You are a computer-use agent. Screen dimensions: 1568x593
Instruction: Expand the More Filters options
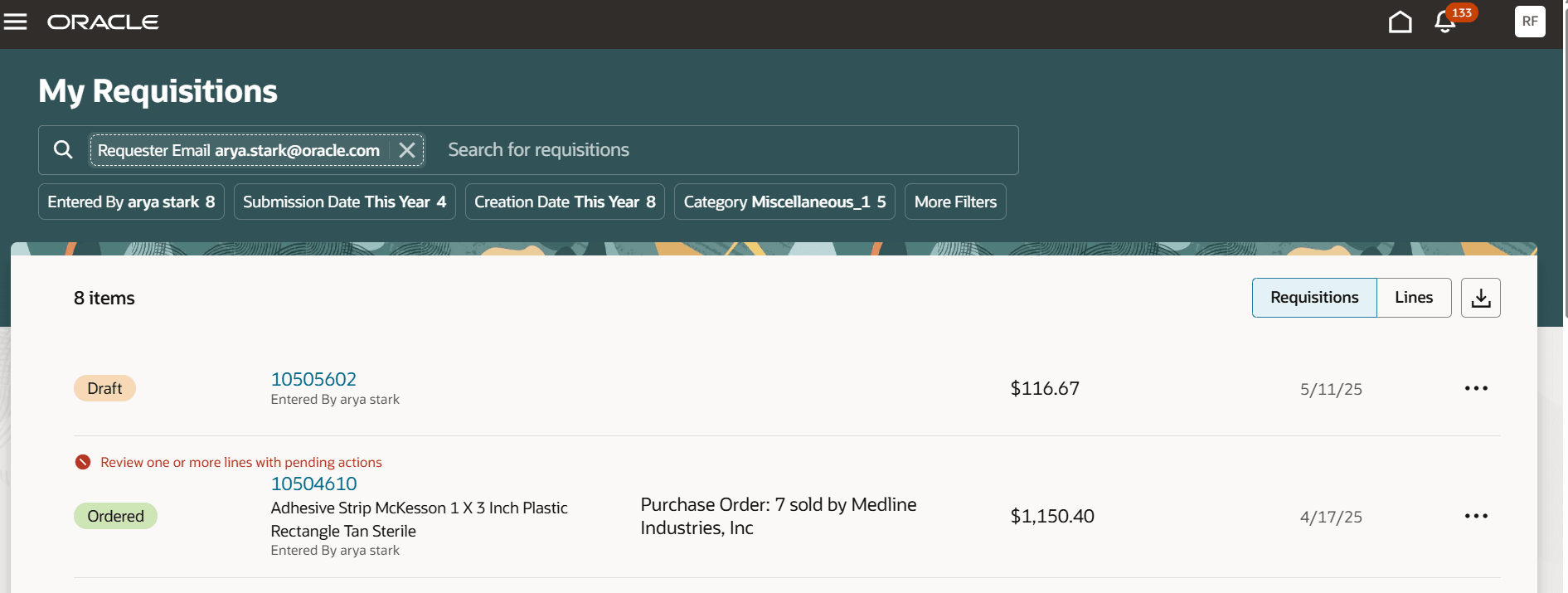[x=955, y=202]
